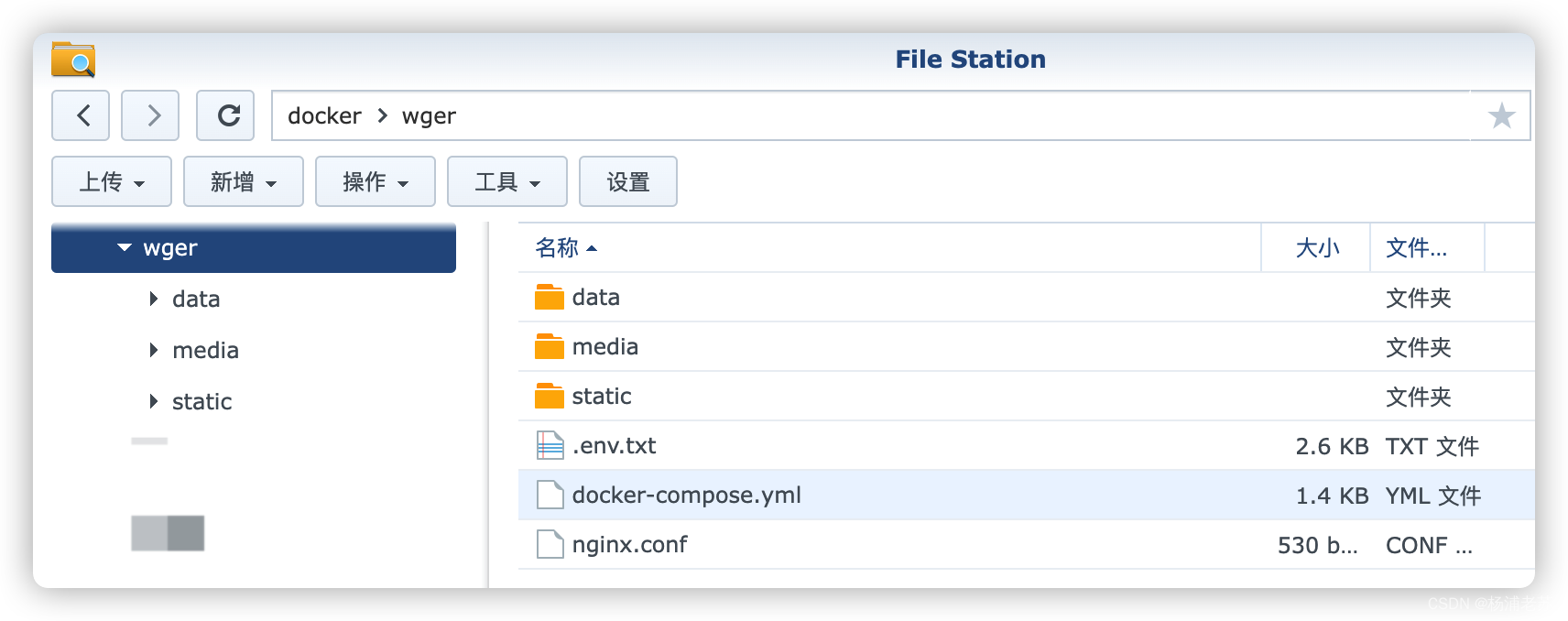This screenshot has width=1568, height=621.
Task: Add current folder to favorites star
Action: tap(1501, 115)
